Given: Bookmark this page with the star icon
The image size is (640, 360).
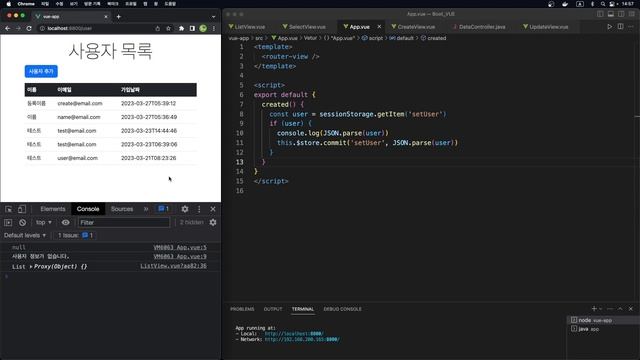Looking at the screenshot, I should pos(168,28).
